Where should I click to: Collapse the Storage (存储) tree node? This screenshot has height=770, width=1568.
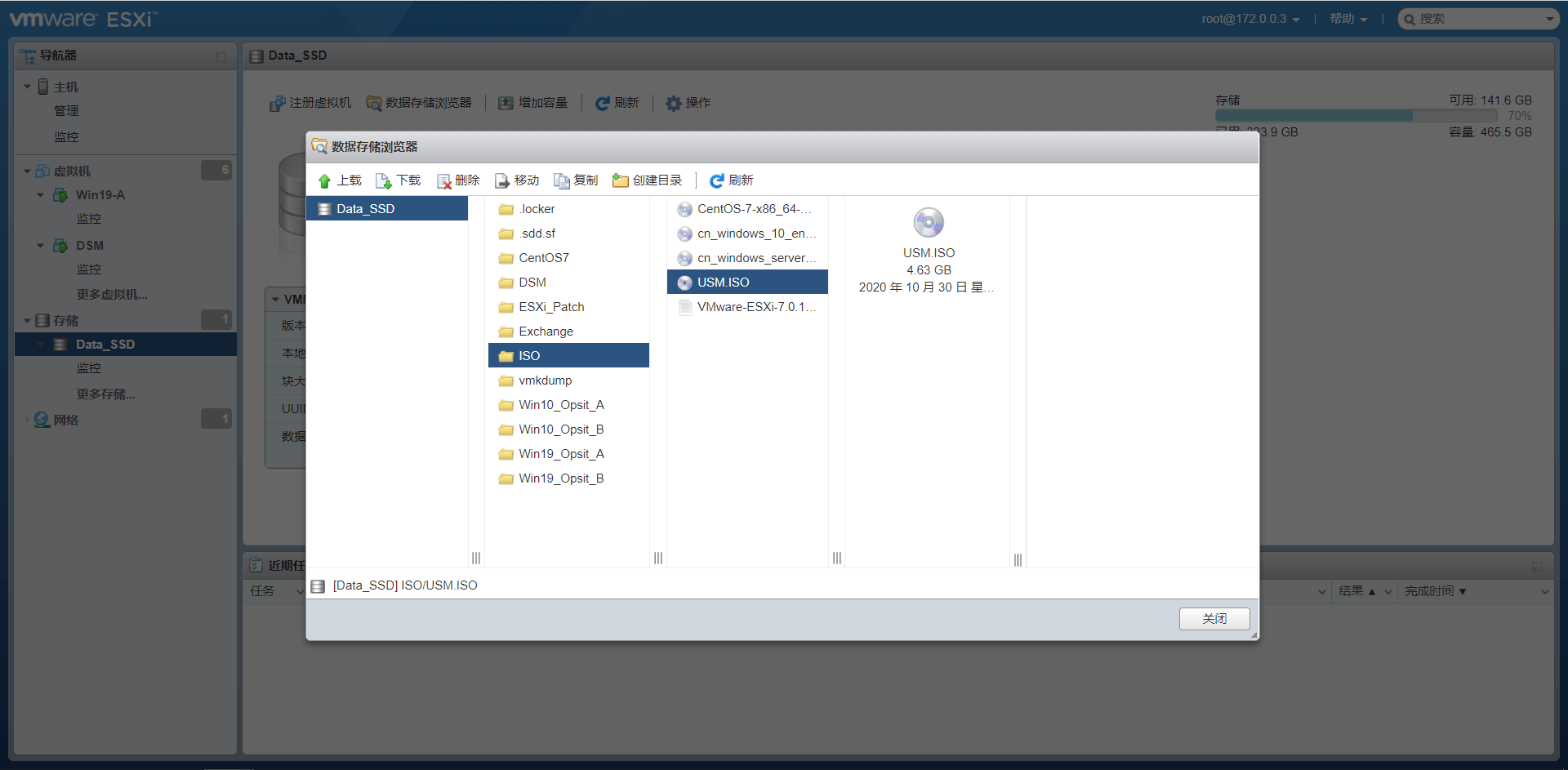coord(27,321)
